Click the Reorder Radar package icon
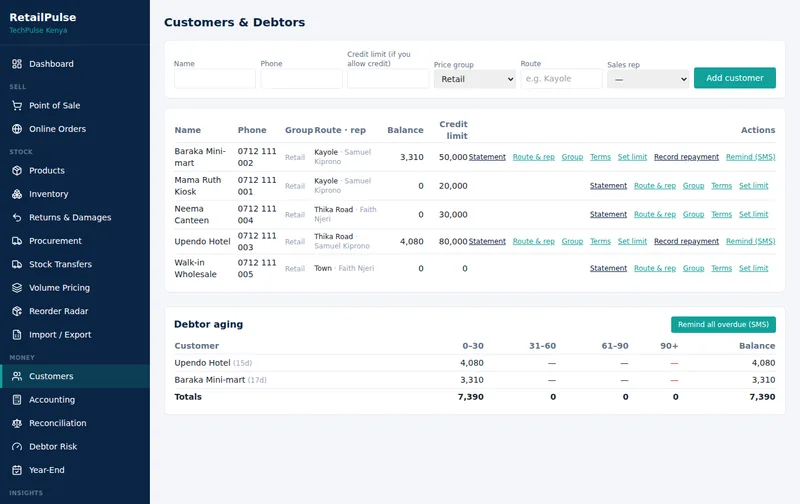800x504 pixels. (17, 311)
